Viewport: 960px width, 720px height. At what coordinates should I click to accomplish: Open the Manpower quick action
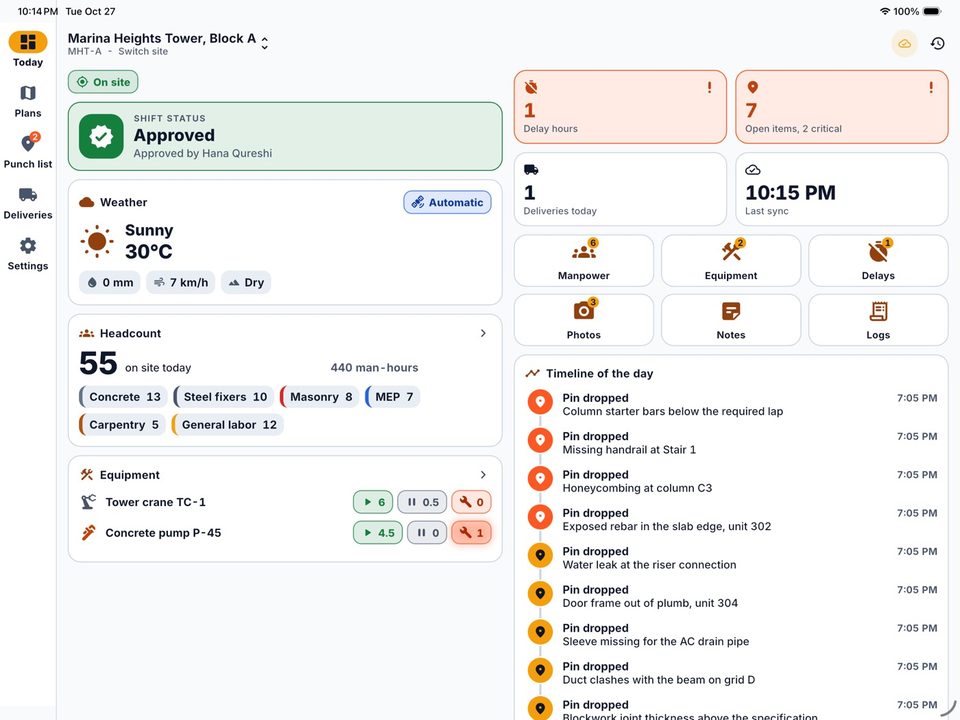(x=583, y=260)
